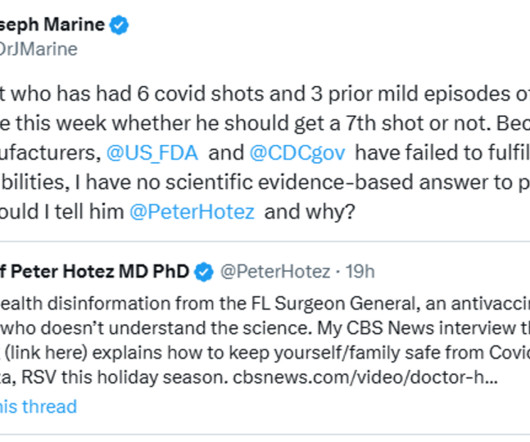The image size is (530, 442).
Task: Click Peter Hotez's blue verified badge
Action: coord(203,272)
